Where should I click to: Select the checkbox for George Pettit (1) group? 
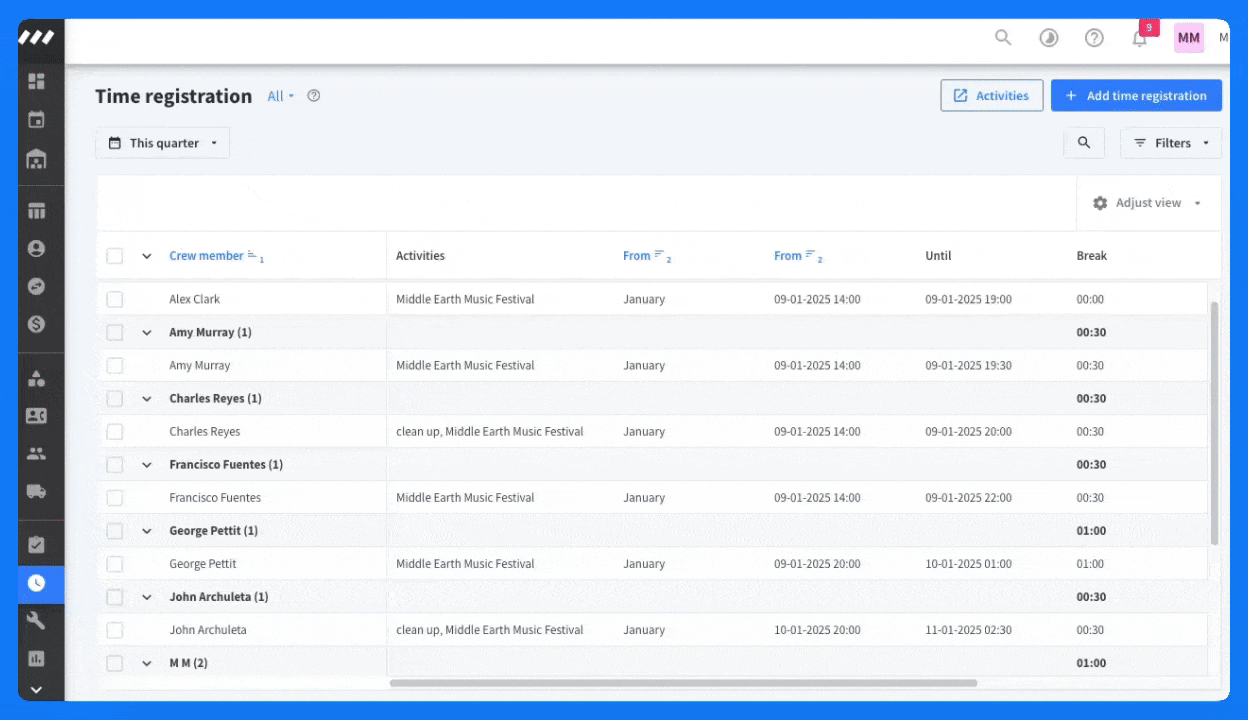pos(115,531)
